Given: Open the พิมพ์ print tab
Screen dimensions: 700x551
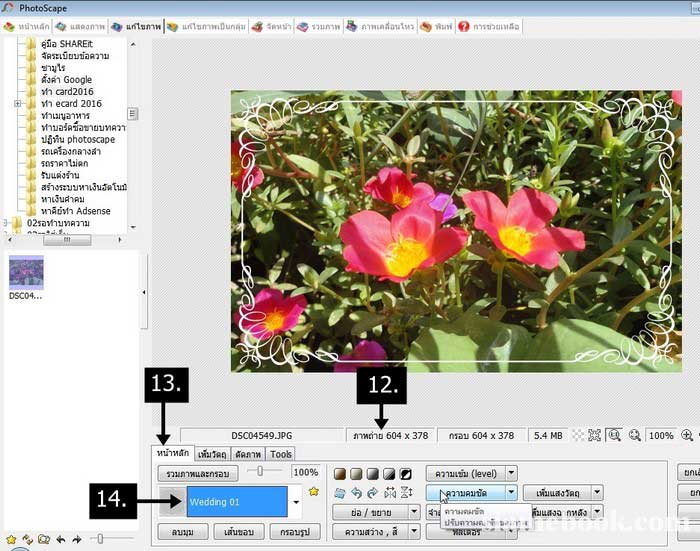Looking at the screenshot, I should (x=436, y=27).
